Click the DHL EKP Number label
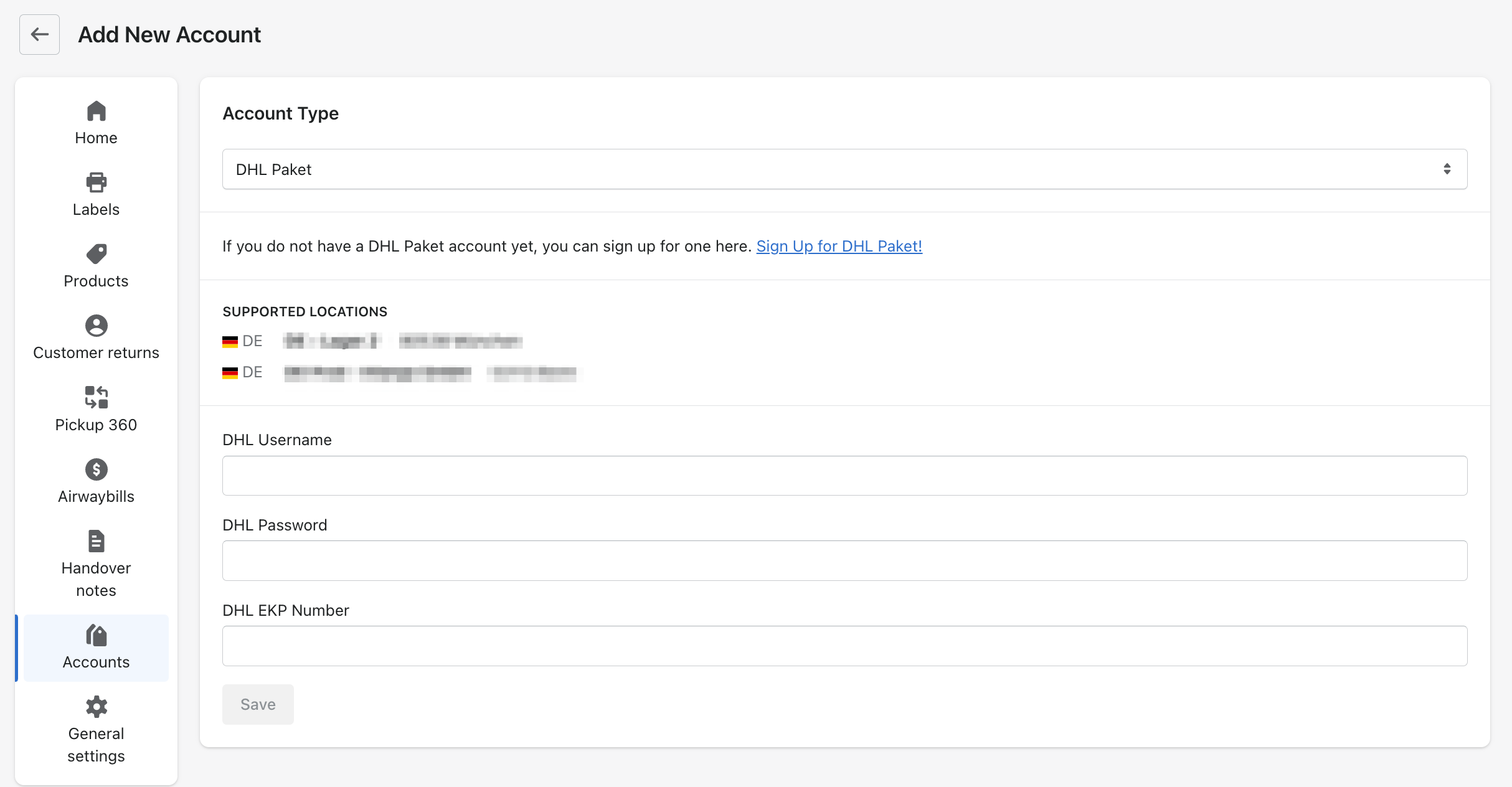Screen dimensions: 1512x787 point(286,610)
